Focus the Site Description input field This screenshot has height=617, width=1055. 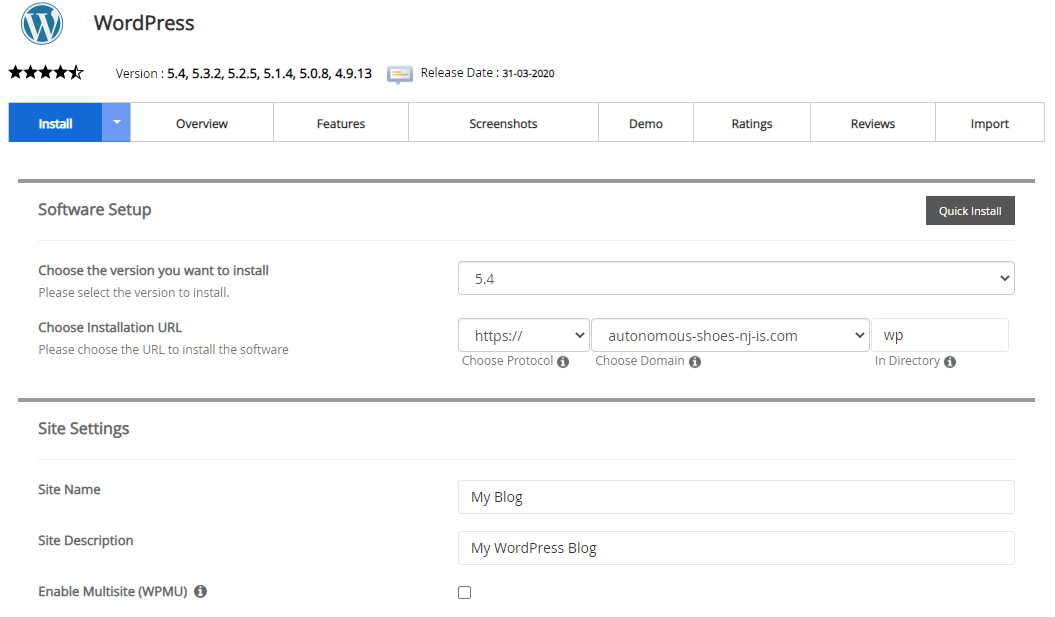tap(736, 548)
